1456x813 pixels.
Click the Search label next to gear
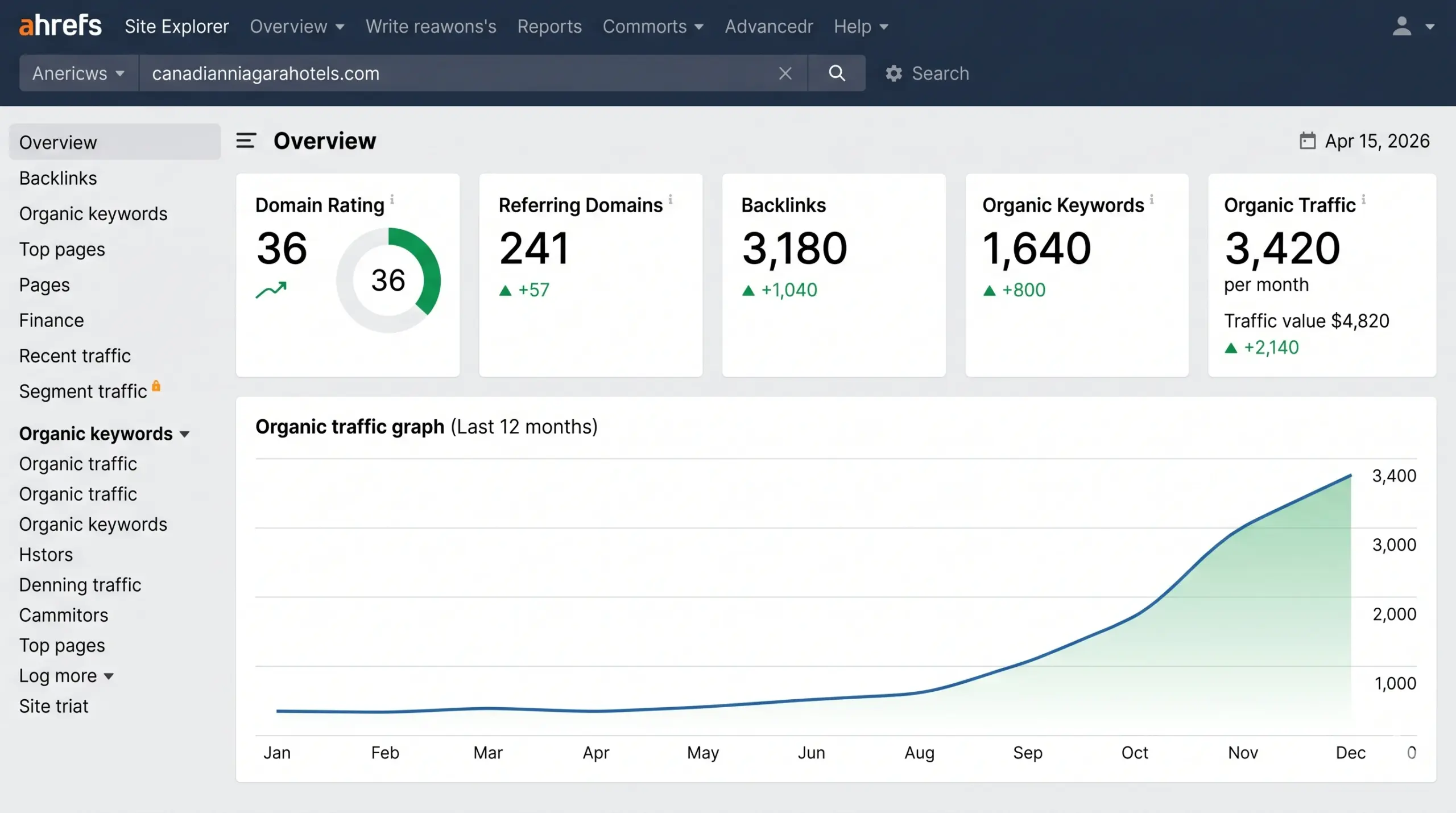[940, 73]
